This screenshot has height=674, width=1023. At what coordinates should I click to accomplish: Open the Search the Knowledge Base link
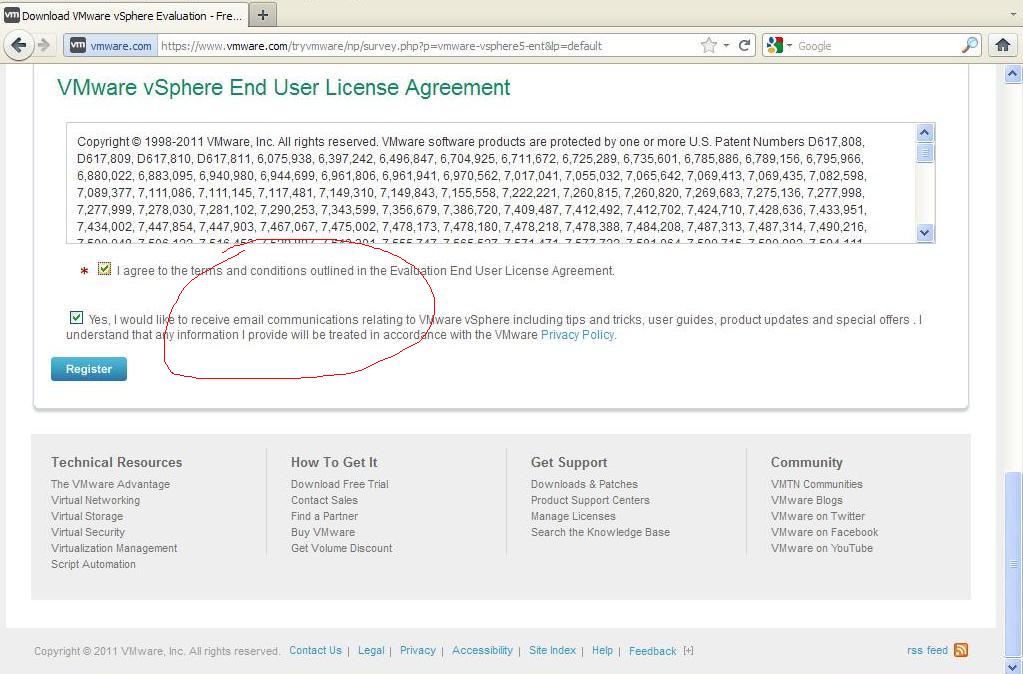click(600, 532)
